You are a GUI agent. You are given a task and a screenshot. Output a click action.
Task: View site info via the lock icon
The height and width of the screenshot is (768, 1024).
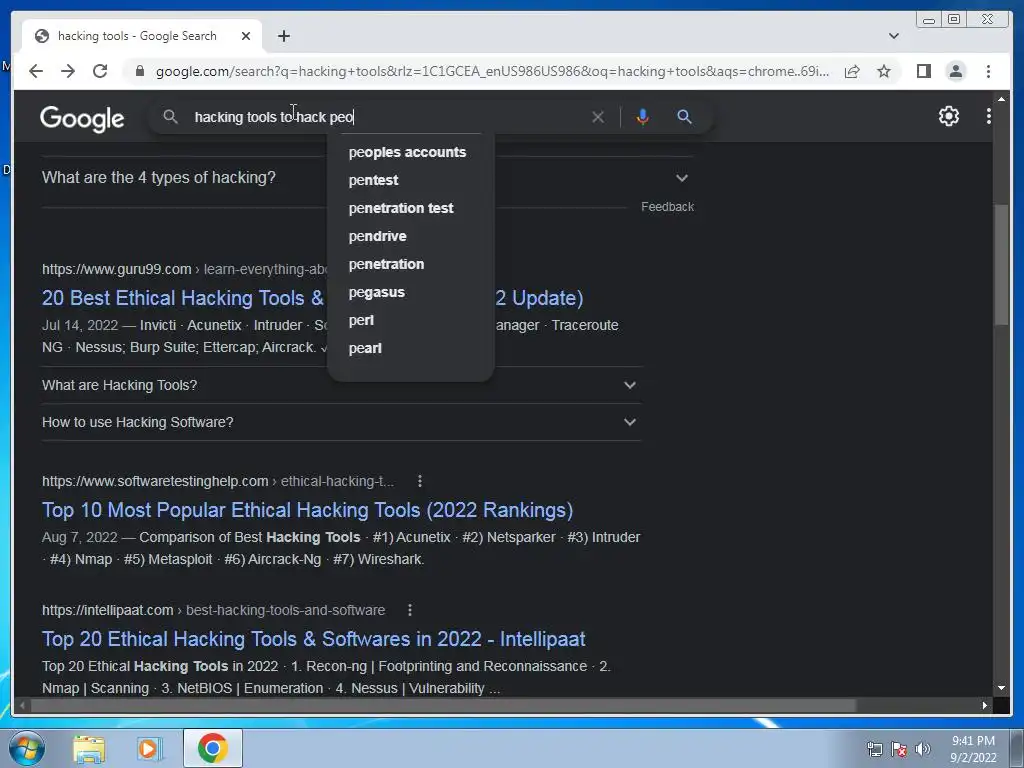tap(140, 71)
